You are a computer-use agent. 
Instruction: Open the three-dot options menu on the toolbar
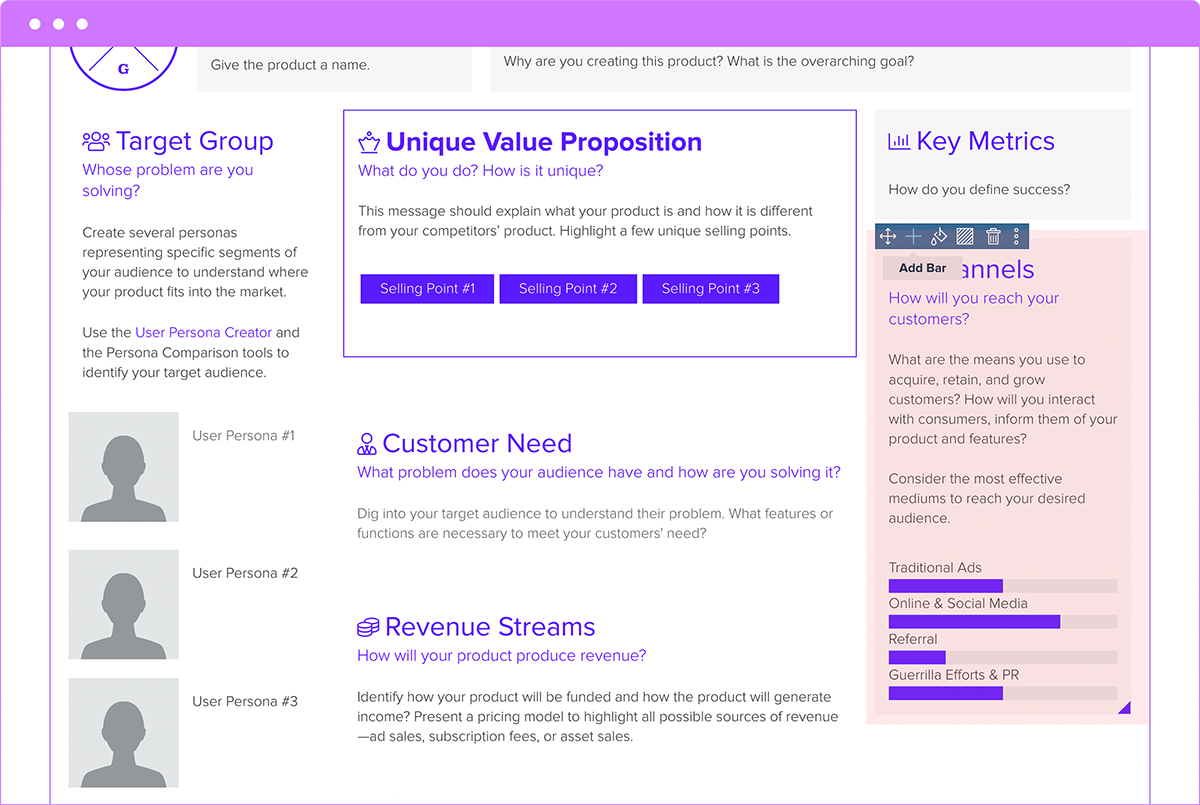[1017, 237]
